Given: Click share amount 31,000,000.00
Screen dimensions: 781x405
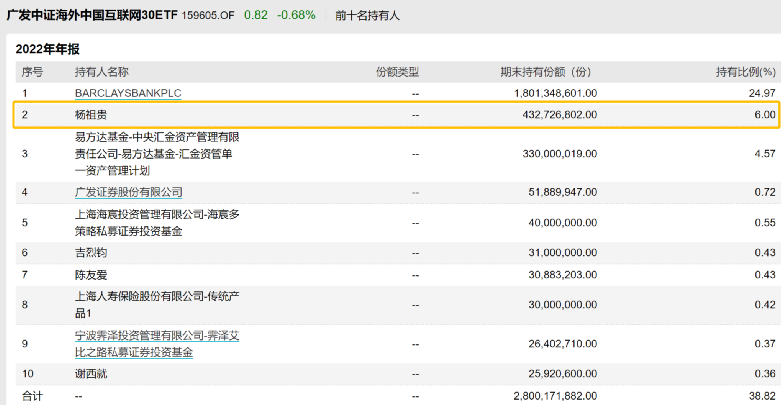Looking at the screenshot, I should click(x=562, y=253).
